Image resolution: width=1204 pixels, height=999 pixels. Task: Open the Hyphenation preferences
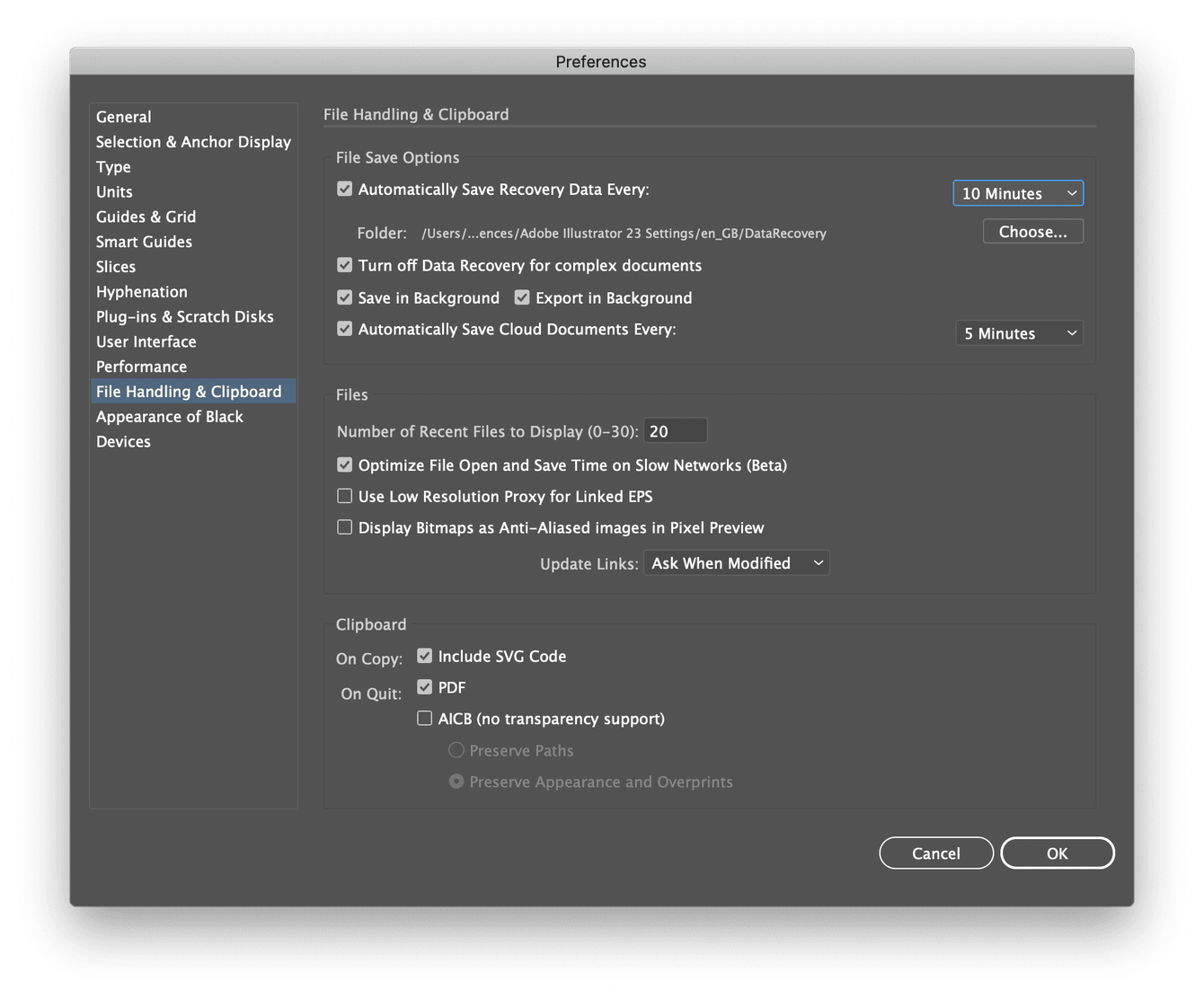coord(141,291)
